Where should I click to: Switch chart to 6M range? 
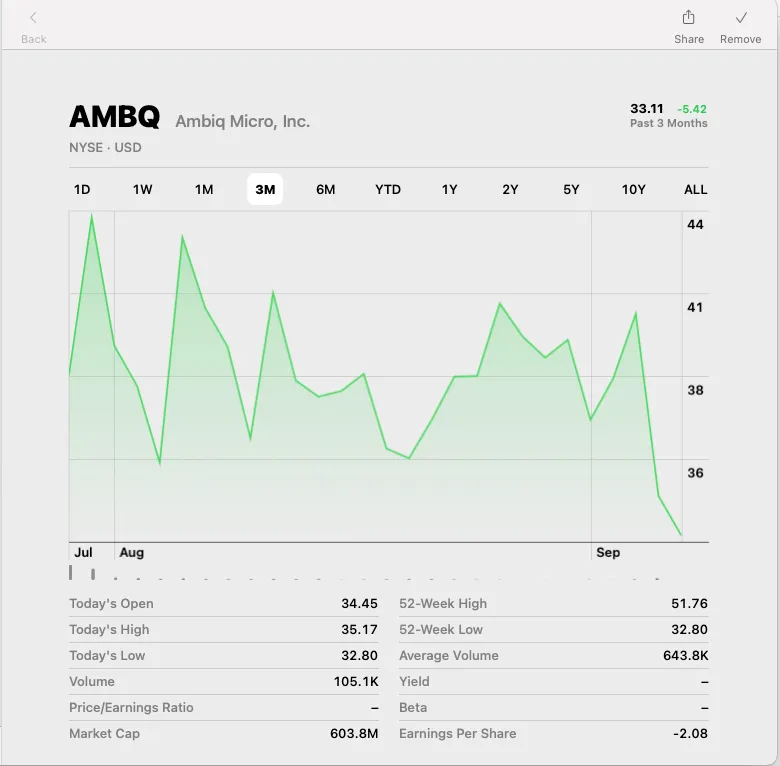(326, 189)
